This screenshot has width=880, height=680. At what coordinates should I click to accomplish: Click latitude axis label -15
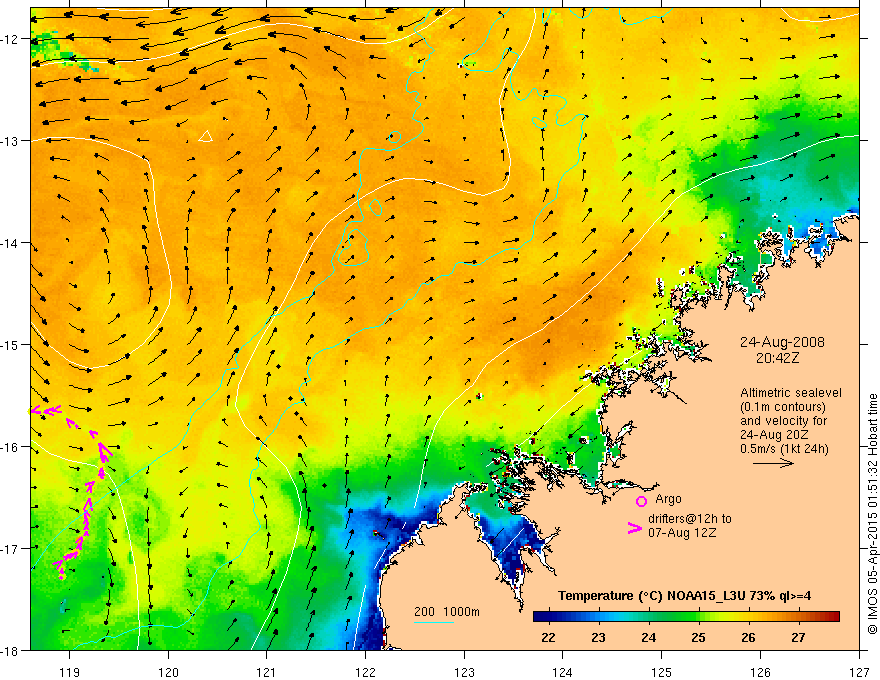(10, 344)
